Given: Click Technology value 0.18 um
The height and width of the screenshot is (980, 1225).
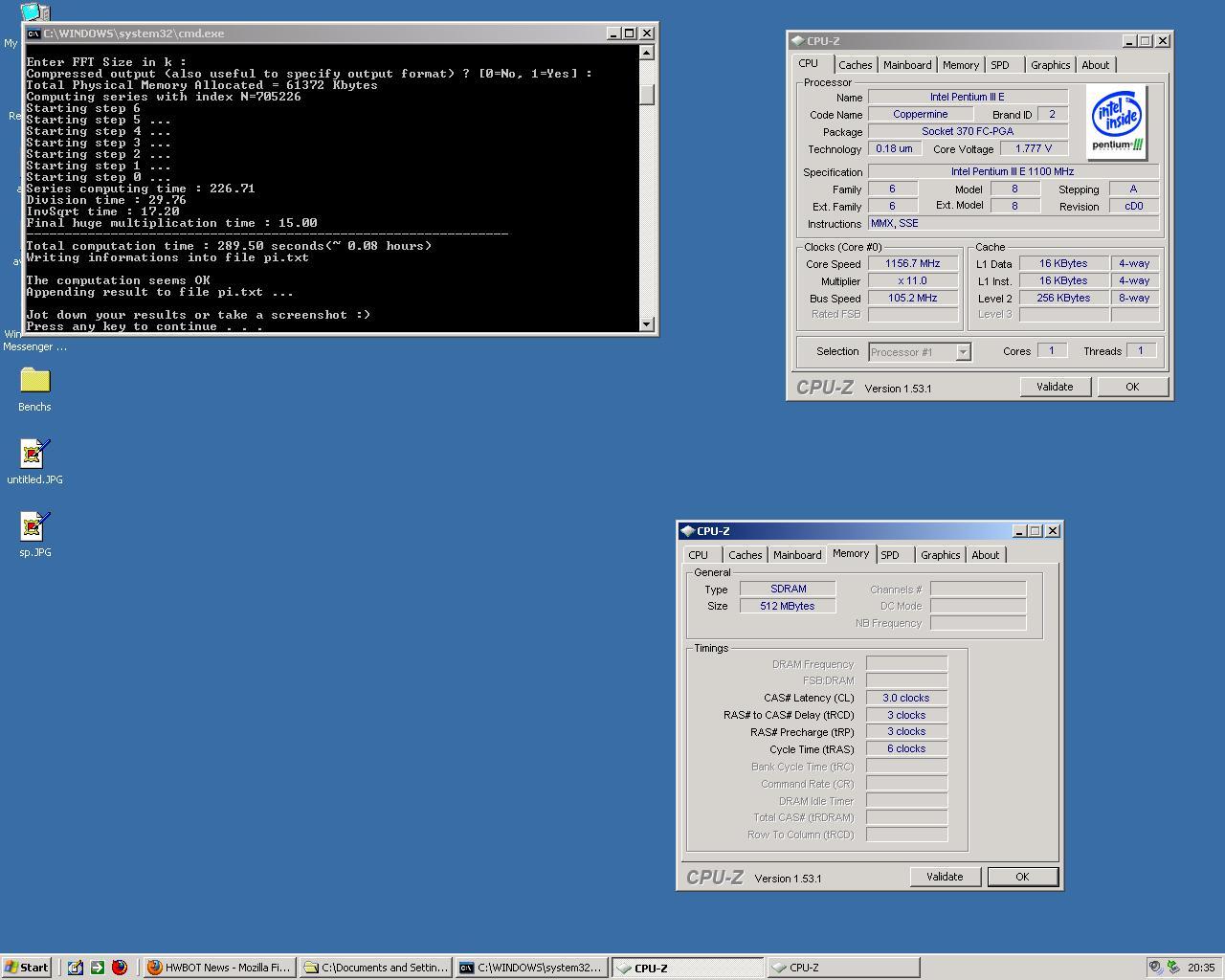Looking at the screenshot, I should pos(894,148).
